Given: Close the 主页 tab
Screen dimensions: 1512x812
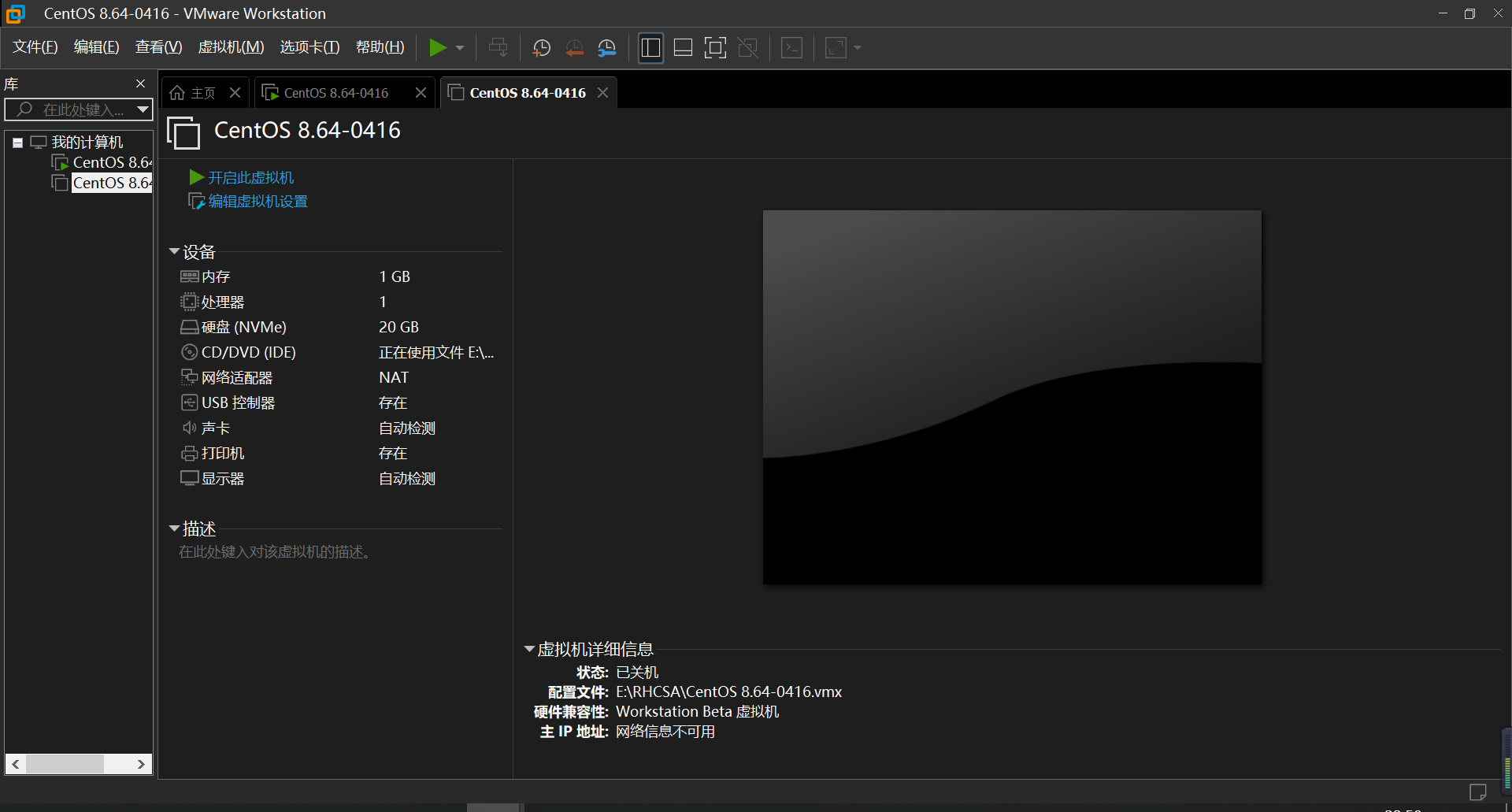Looking at the screenshot, I should [235, 93].
